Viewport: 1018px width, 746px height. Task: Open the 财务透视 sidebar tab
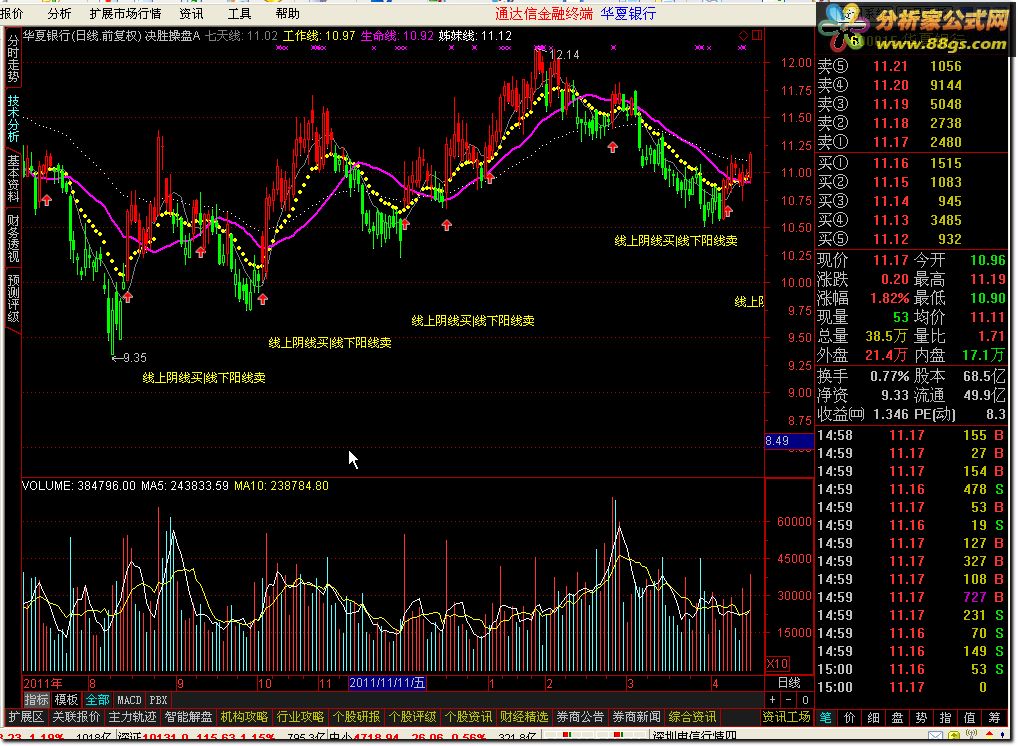13,238
